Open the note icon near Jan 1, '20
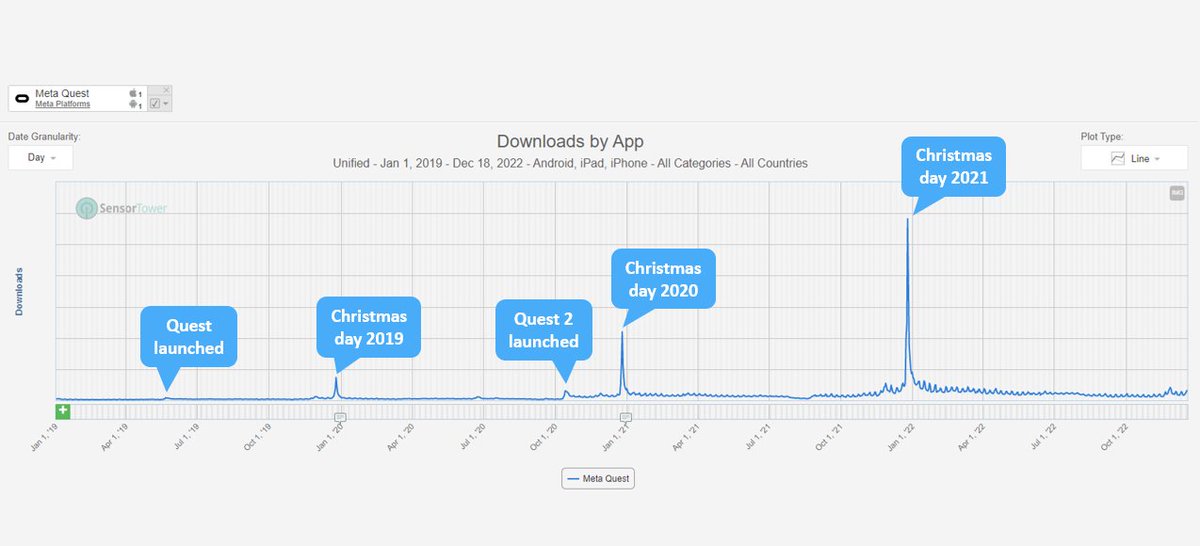 click(x=340, y=417)
